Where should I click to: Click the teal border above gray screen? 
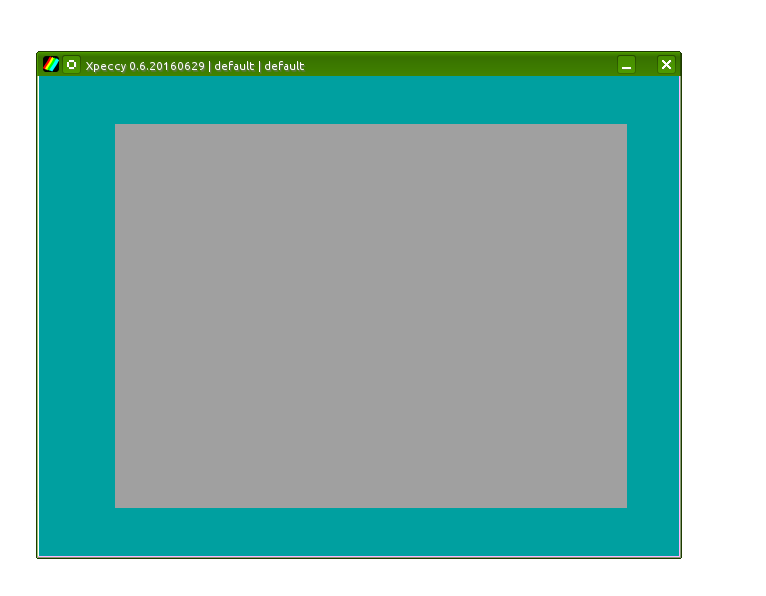pyautogui.click(x=371, y=100)
